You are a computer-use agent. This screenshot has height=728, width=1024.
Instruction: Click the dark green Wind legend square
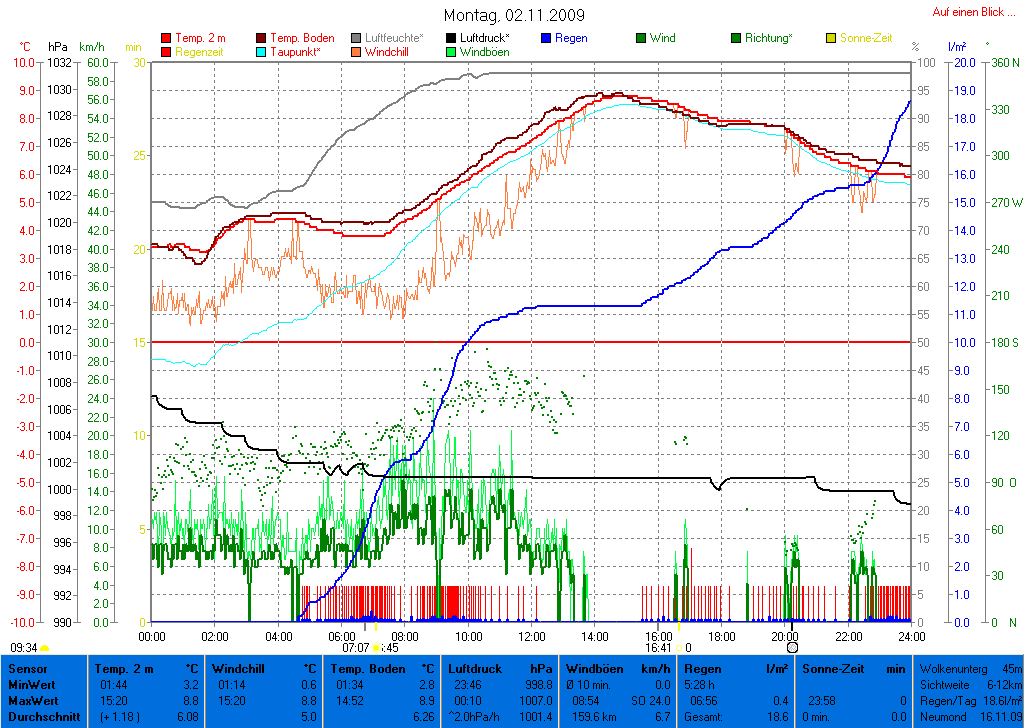pyautogui.click(x=641, y=38)
